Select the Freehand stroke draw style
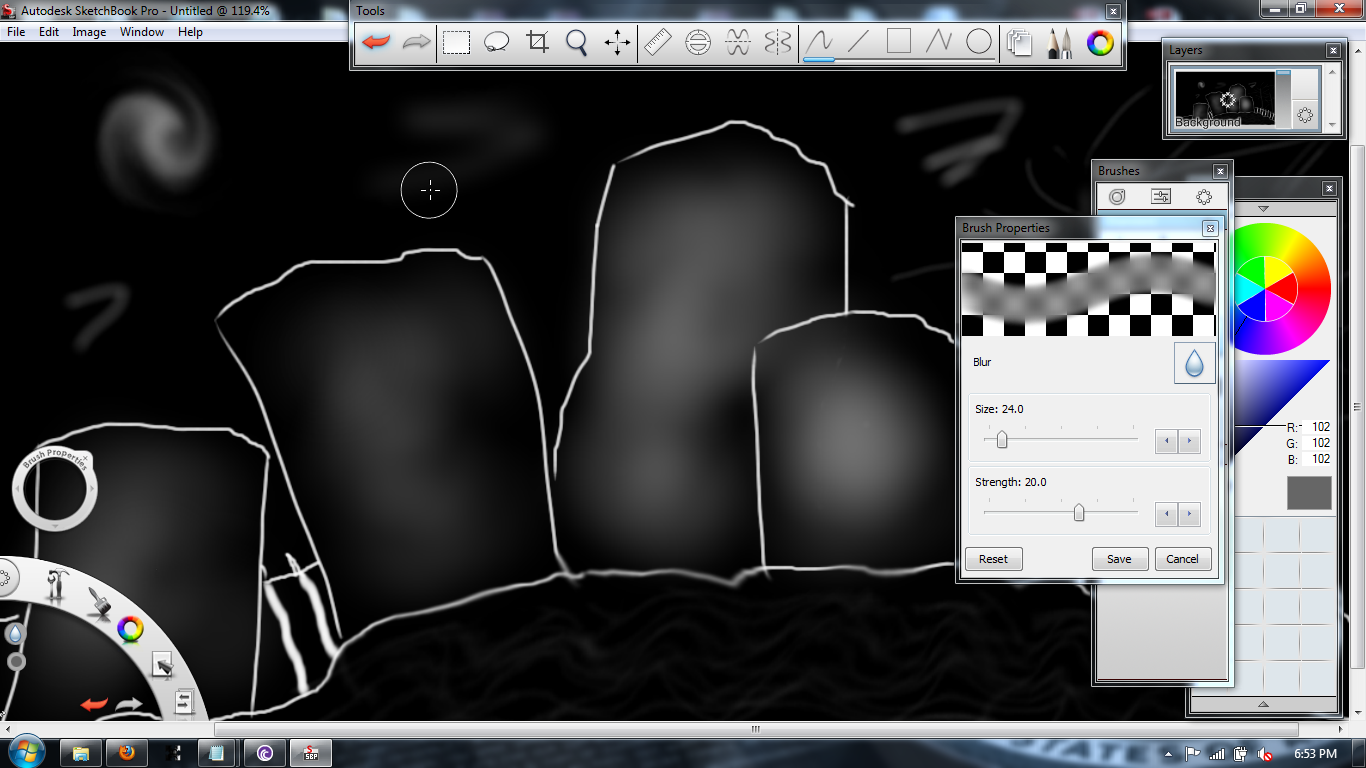1366x768 pixels. [x=819, y=42]
